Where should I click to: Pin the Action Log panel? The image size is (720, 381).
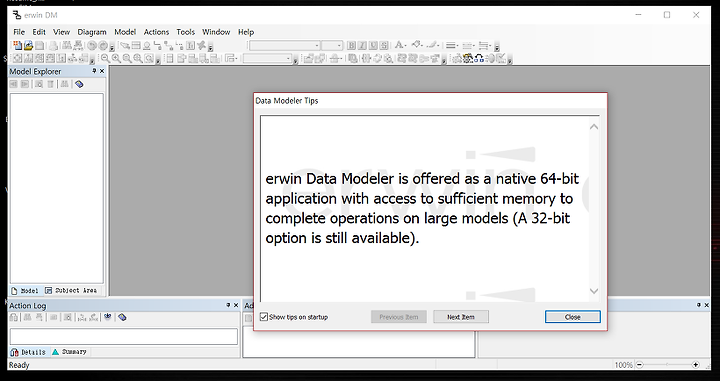click(x=228, y=305)
